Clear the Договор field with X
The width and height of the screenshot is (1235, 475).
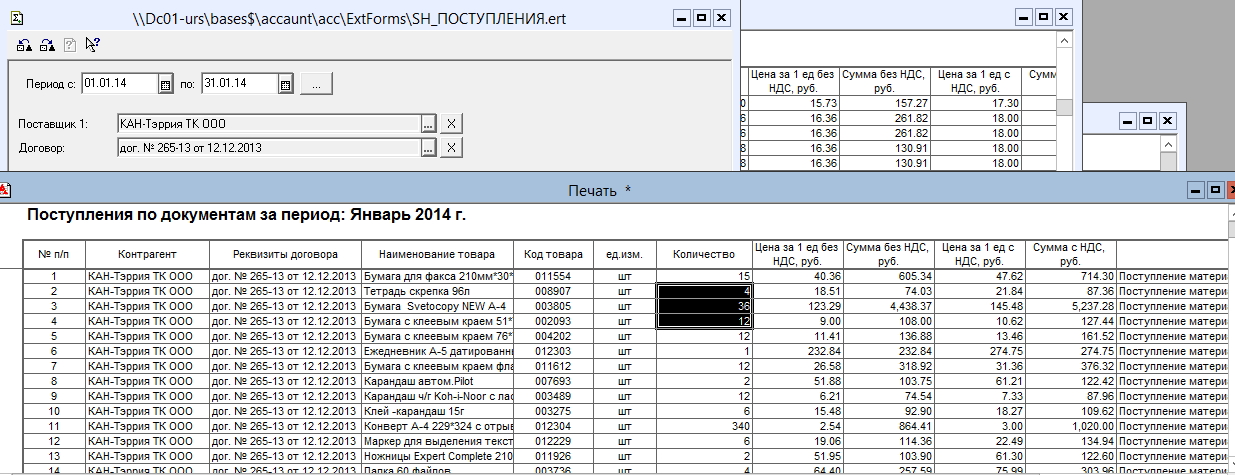(x=452, y=148)
